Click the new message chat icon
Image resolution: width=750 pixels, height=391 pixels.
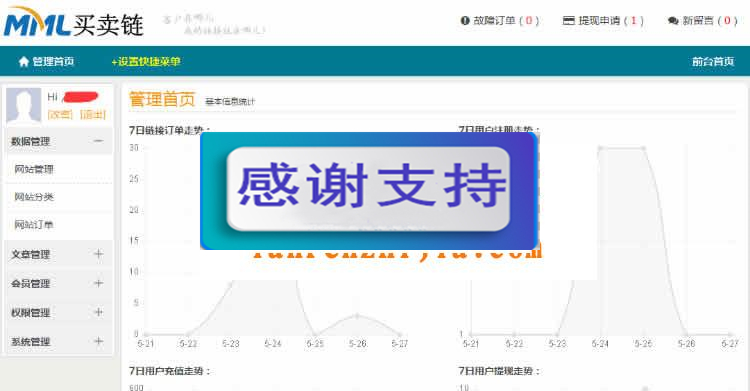[673, 21]
